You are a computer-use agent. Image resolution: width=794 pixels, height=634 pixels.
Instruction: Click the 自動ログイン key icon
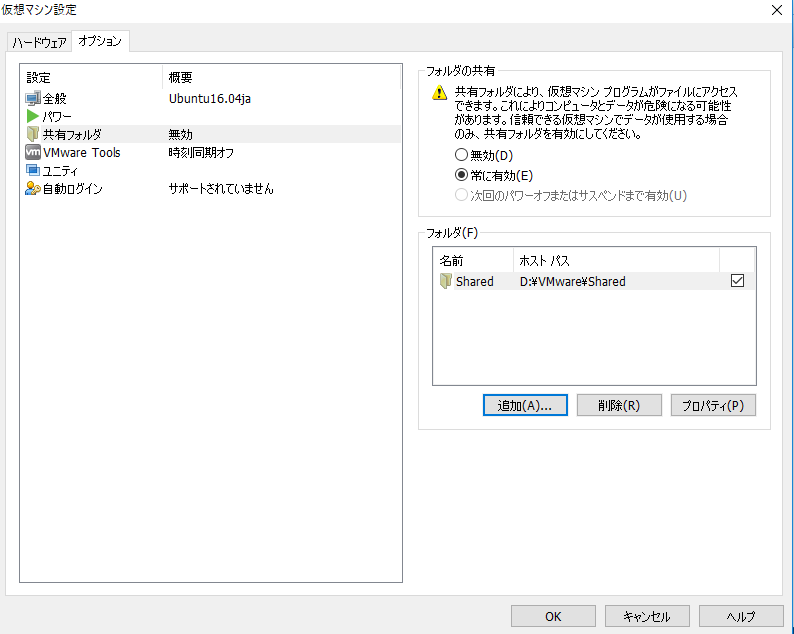33,188
